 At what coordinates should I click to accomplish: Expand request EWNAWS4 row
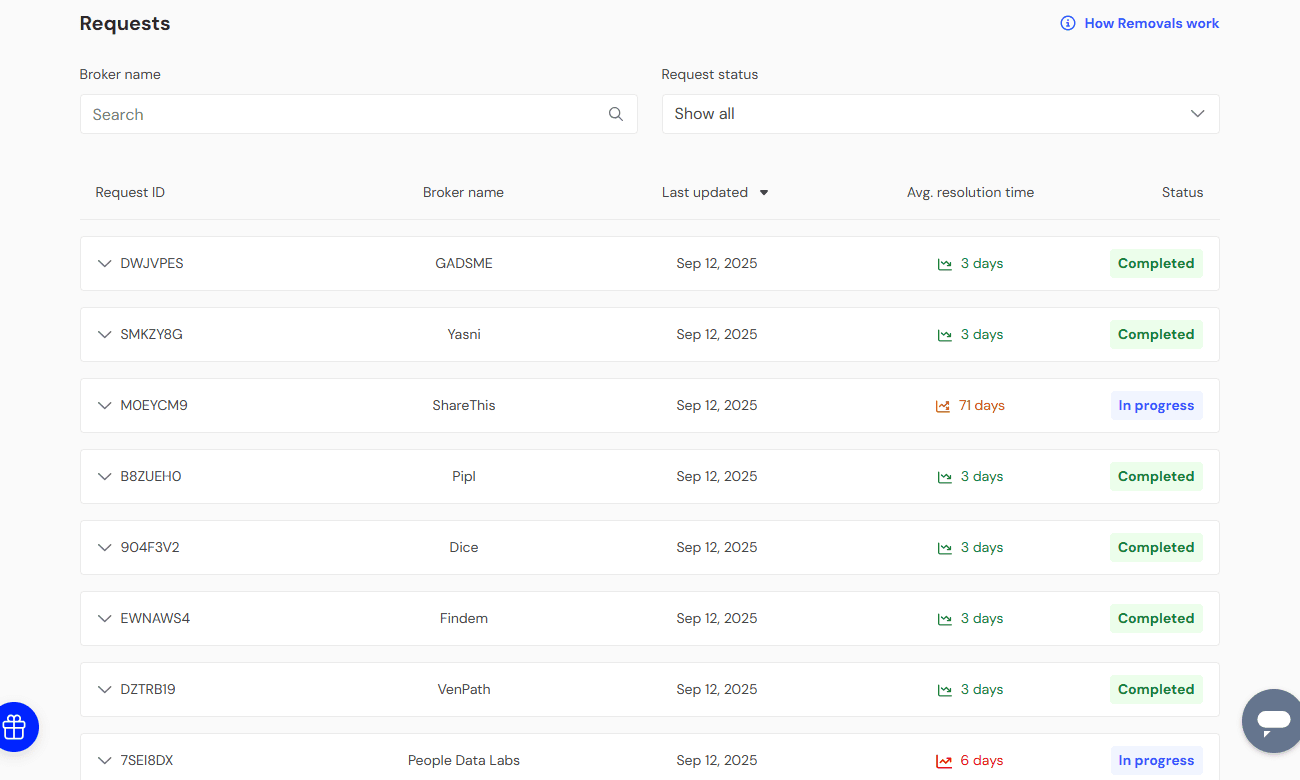click(104, 619)
